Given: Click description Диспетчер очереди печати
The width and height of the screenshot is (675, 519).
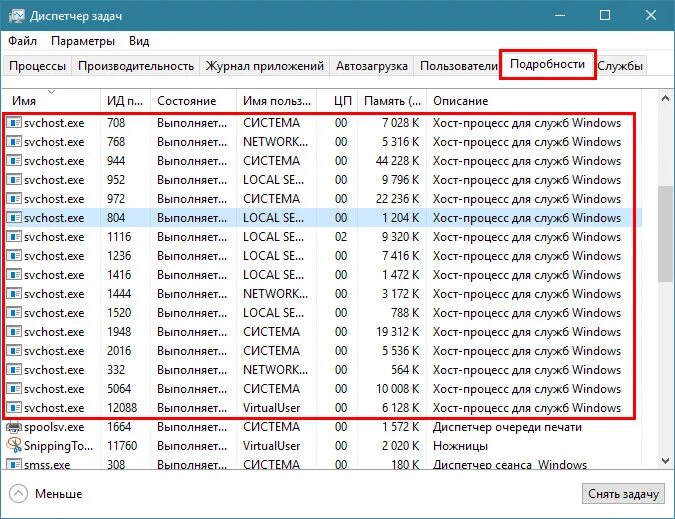Looking at the screenshot, I should (x=507, y=427).
